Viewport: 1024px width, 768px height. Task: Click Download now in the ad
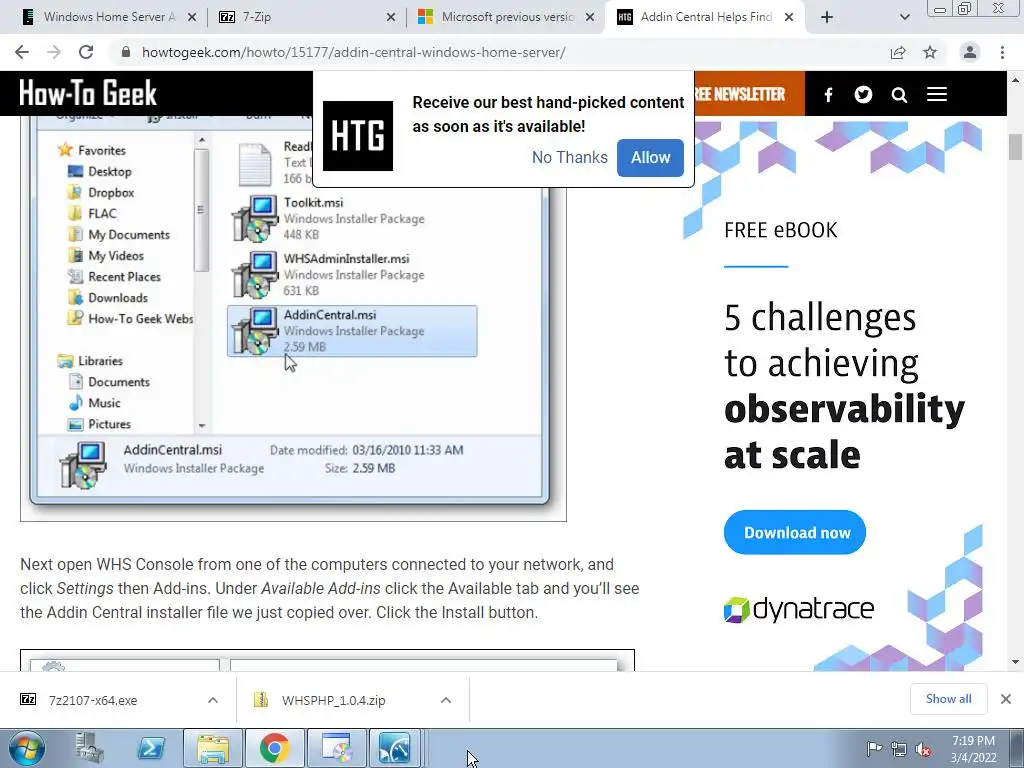[795, 532]
